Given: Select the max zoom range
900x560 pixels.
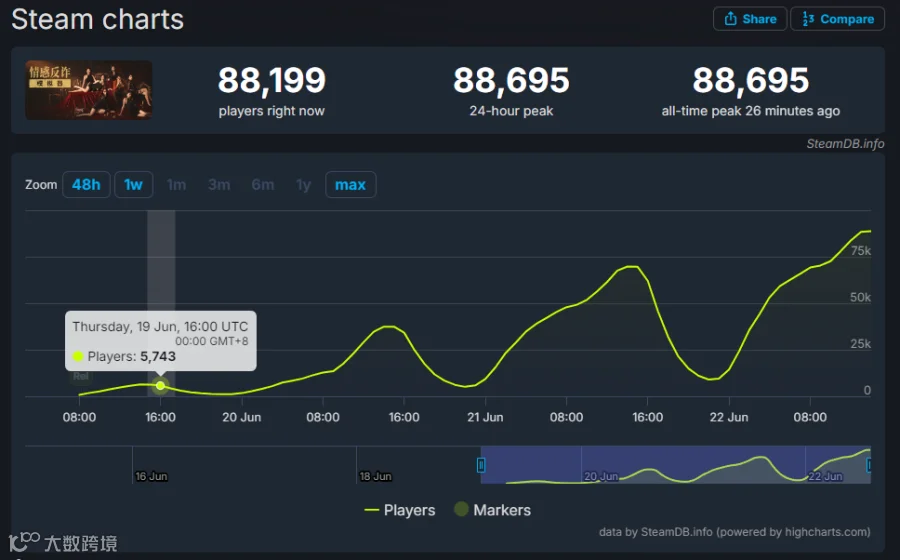Looking at the screenshot, I should [x=350, y=185].
